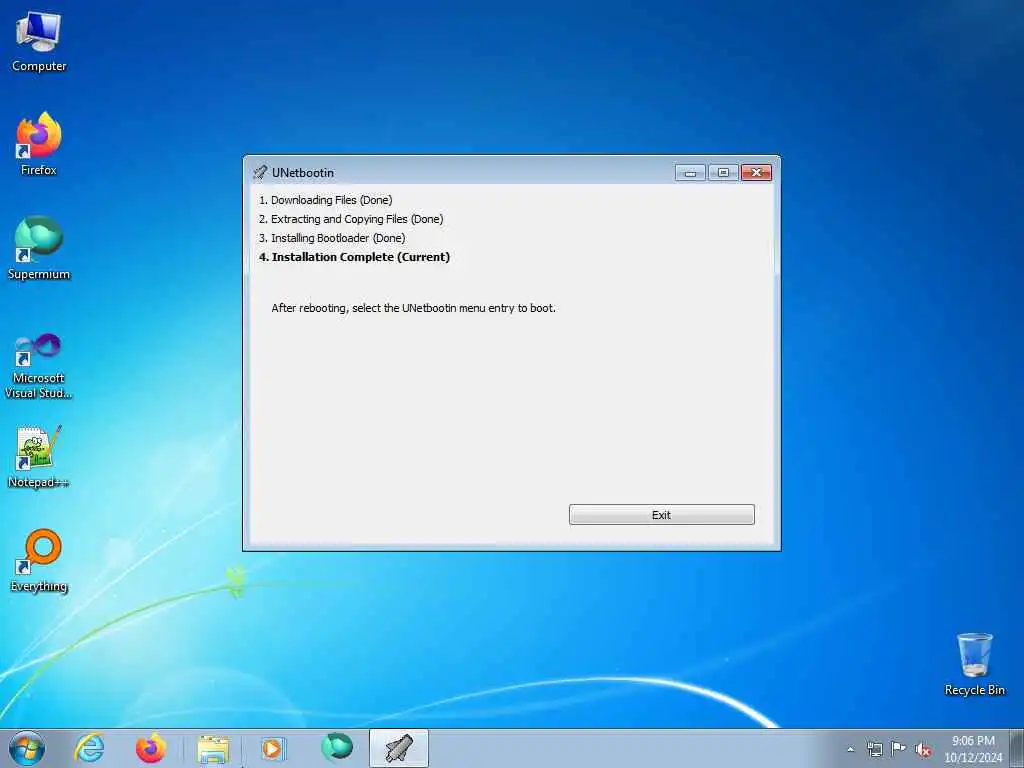Image resolution: width=1024 pixels, height=768 pixels.
Task: Open the network status tray icon
Action: (x=874, y=749)
